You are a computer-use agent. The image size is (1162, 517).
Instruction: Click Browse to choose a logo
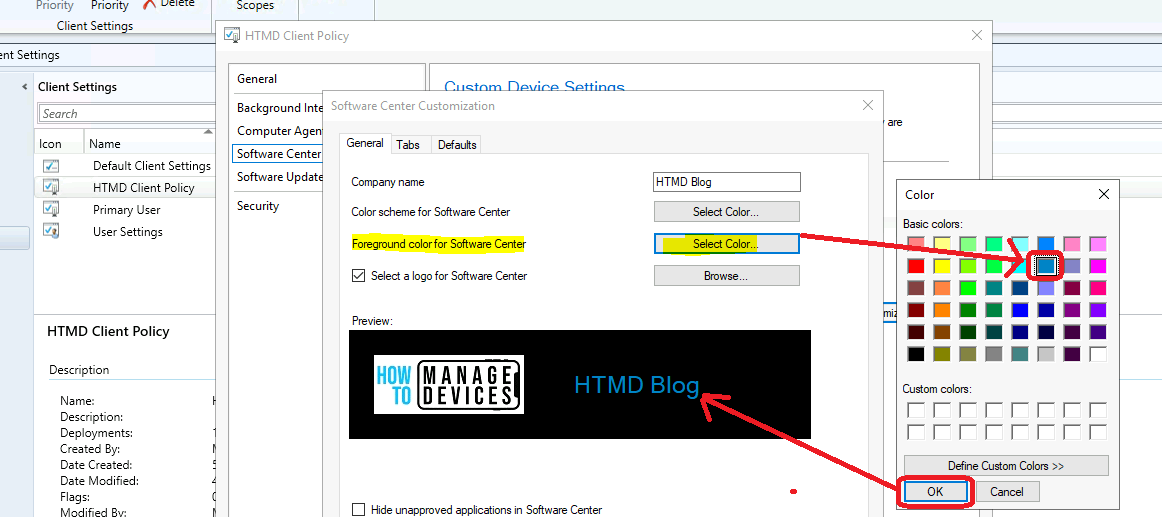(726, 276)
